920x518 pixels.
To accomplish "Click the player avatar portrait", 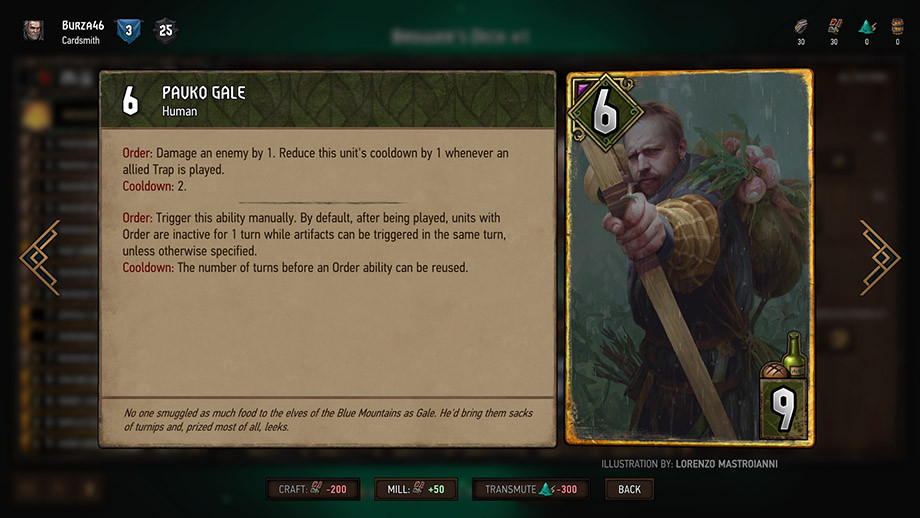I will (x=33, y=31).
